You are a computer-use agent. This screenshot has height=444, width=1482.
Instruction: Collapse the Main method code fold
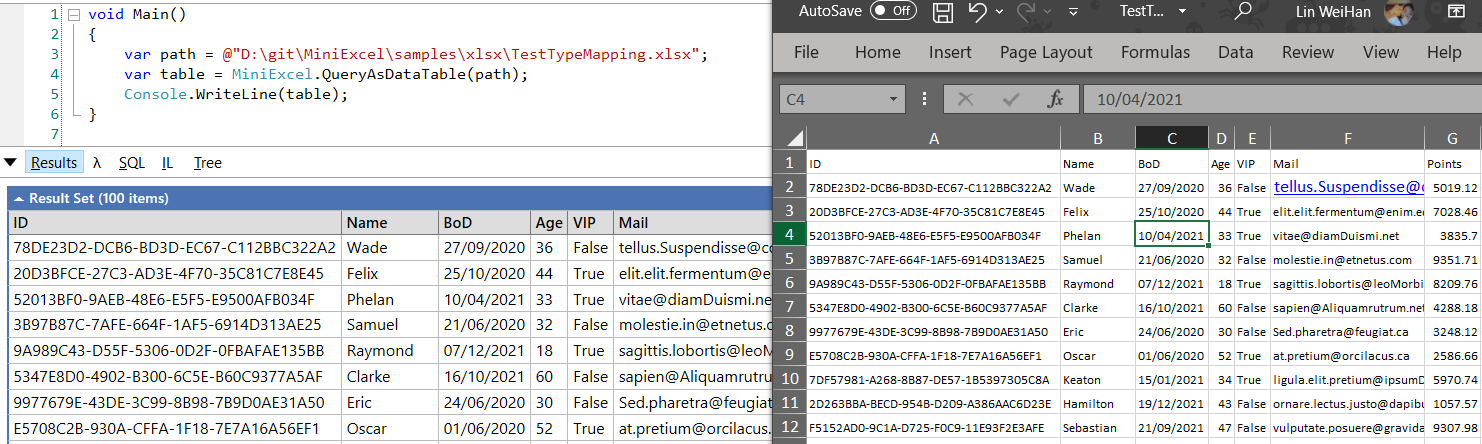point(73,15)
